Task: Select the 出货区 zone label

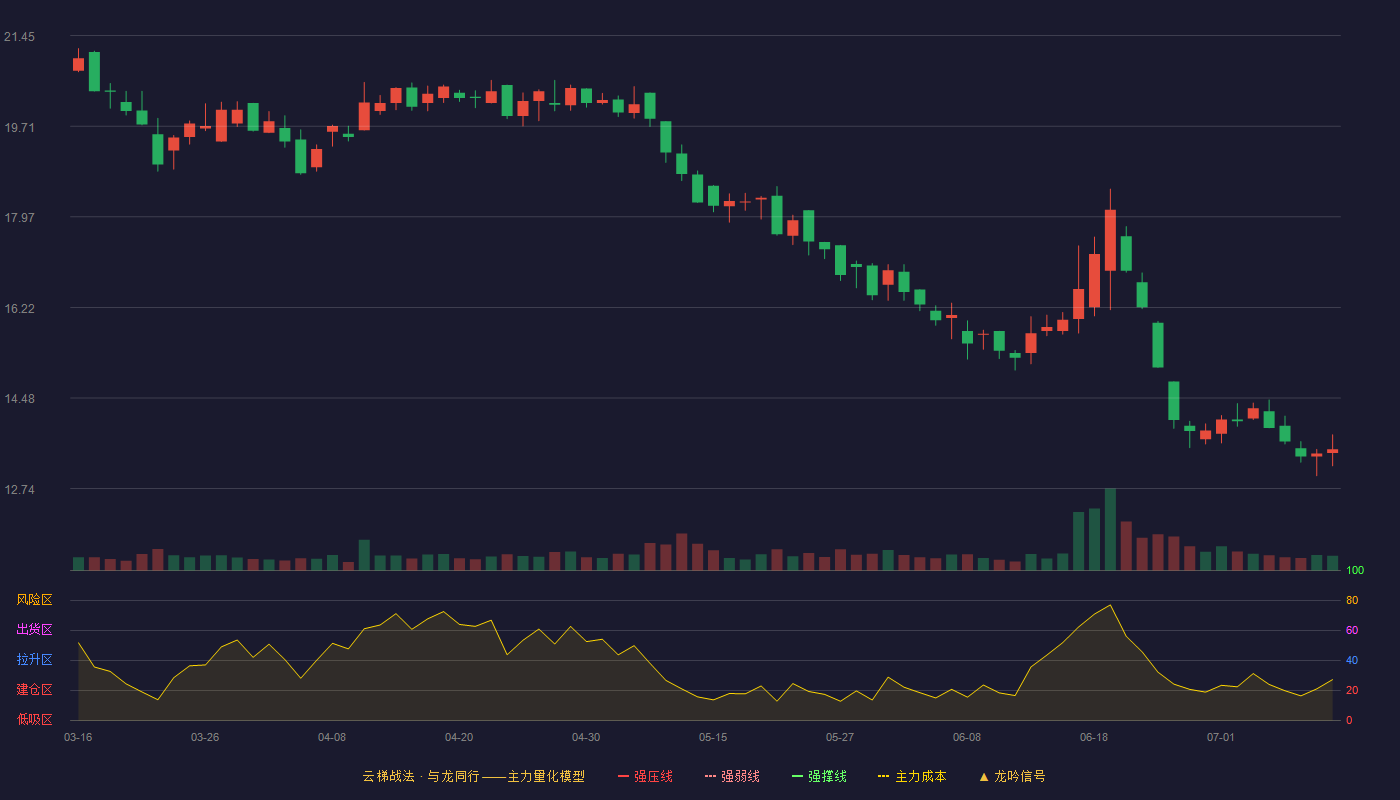Action: 35,629
